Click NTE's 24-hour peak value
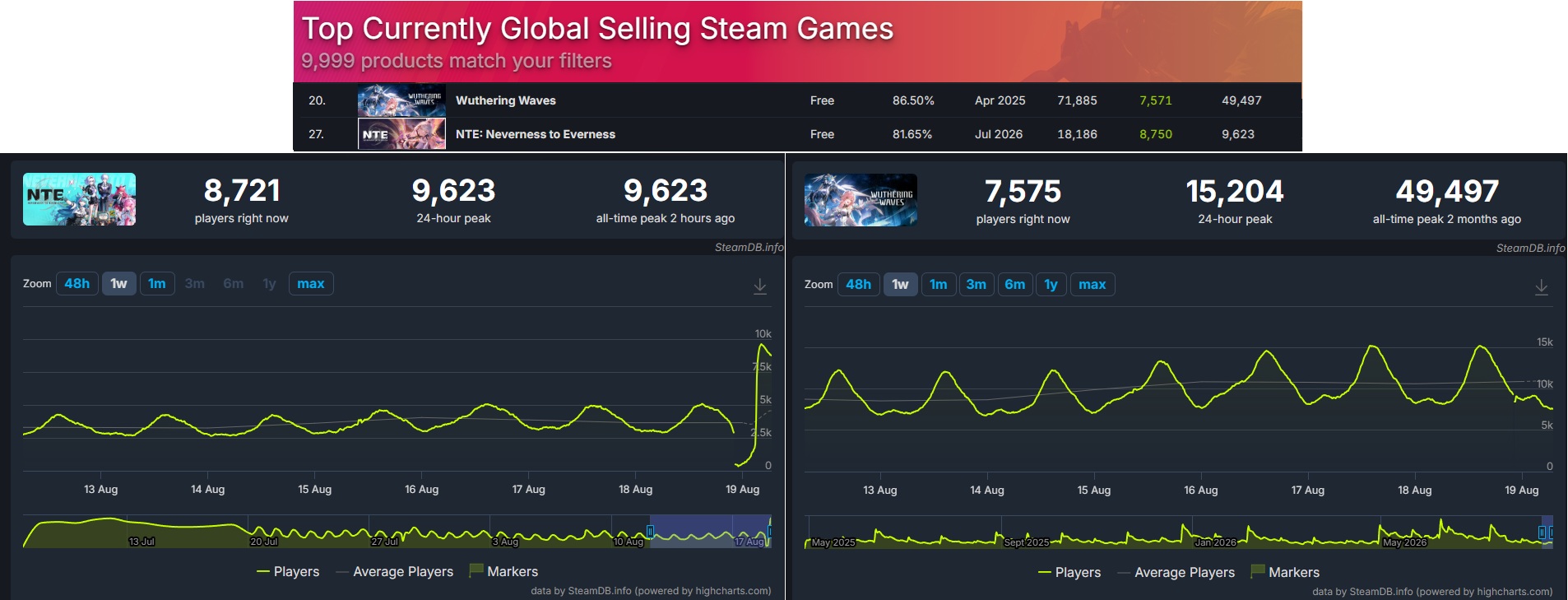Image resolution: width=1568 pixels, height=600 pixels. tap(453, 191)
